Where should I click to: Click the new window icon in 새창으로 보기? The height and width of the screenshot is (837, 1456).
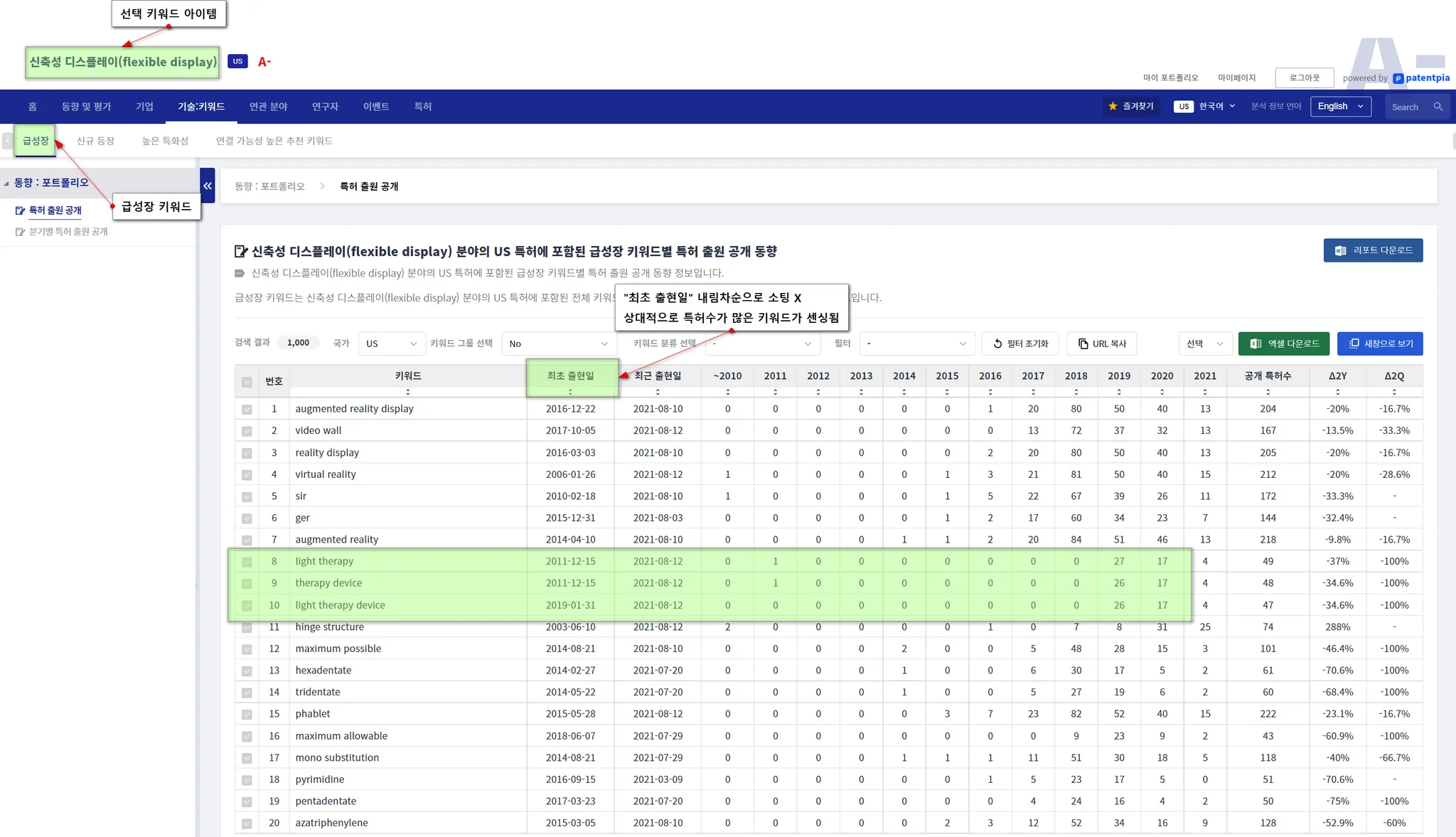pyautogui.click(x=1354, y=343)
